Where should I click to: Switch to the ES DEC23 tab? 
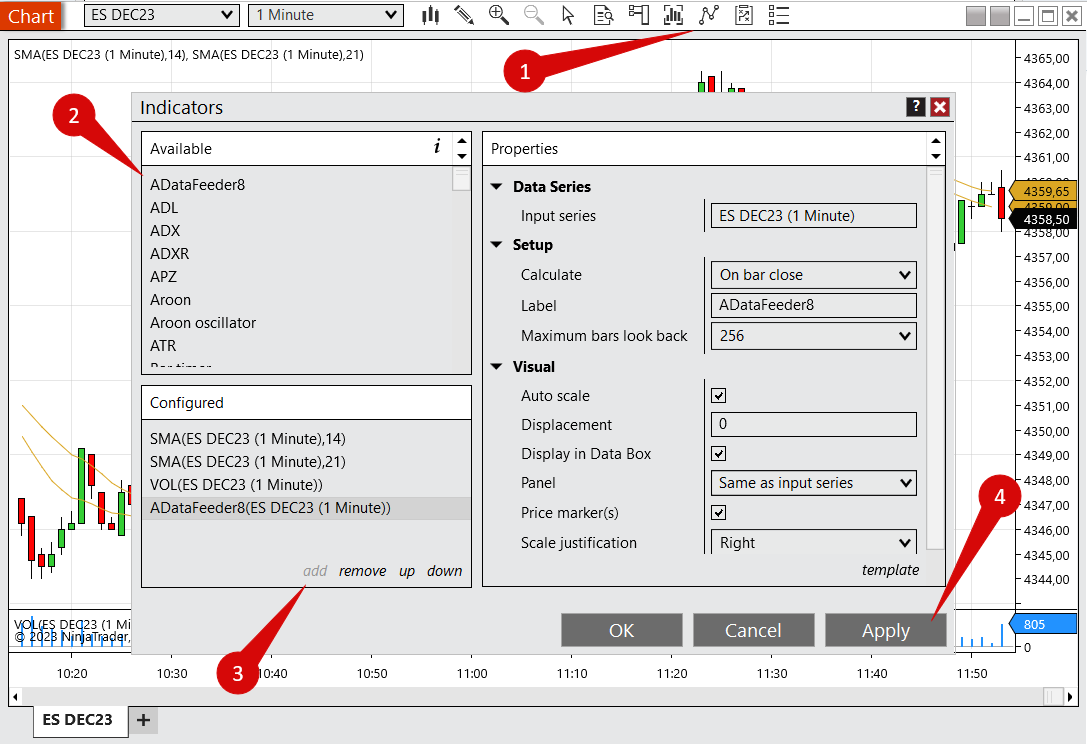78,720
